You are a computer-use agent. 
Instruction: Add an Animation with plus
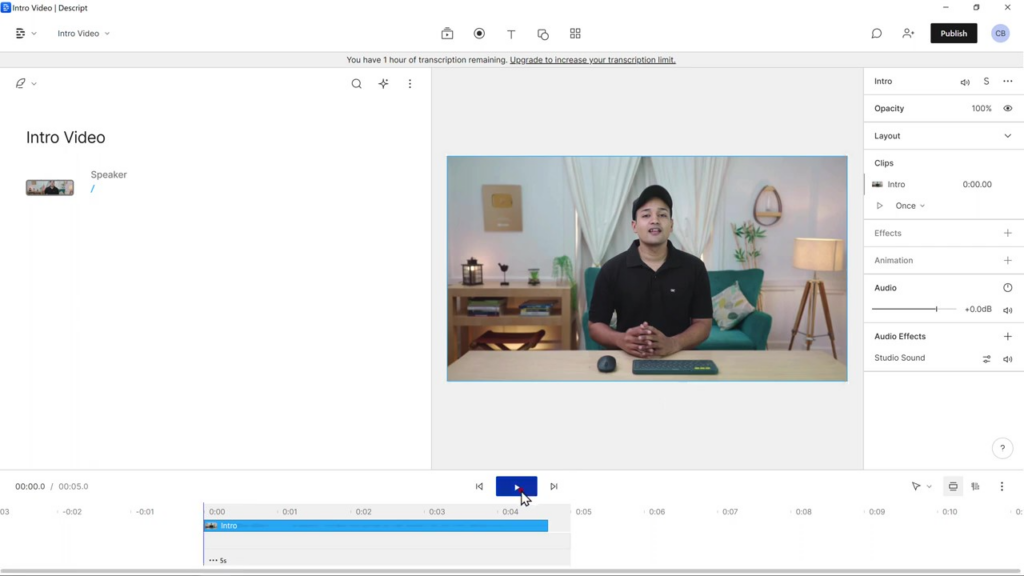pyautogui.click(x=1008, y=261)
